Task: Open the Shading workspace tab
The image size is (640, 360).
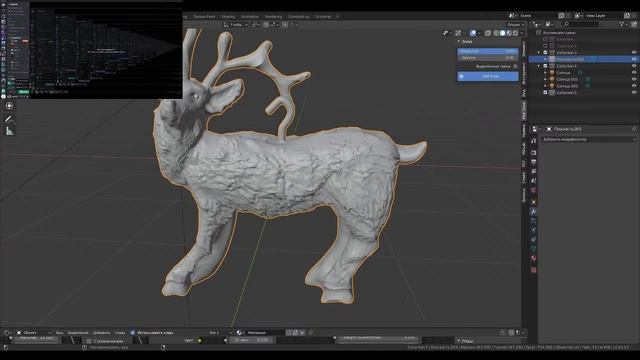Action: (x=228, y=17)
